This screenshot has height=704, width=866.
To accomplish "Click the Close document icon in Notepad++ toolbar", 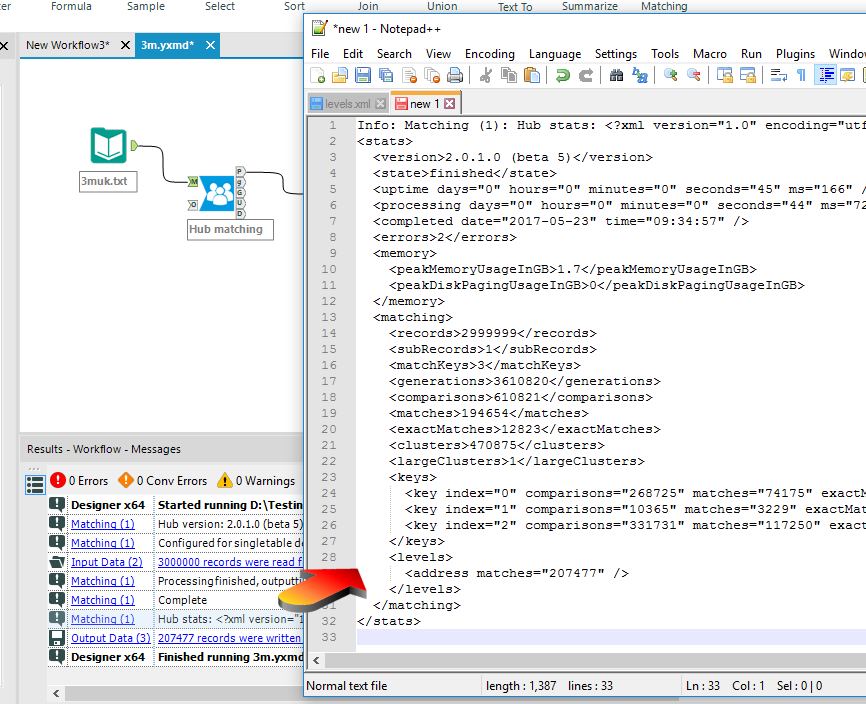I will [x=409, y=75].
